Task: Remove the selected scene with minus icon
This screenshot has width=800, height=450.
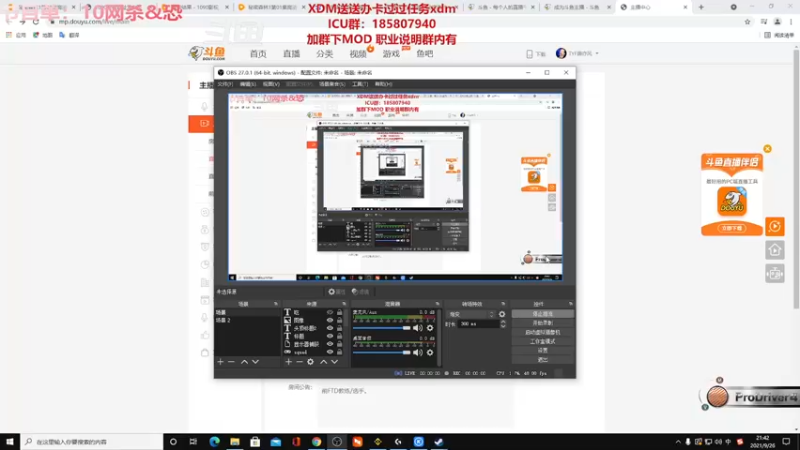Action: pos(231,362)
